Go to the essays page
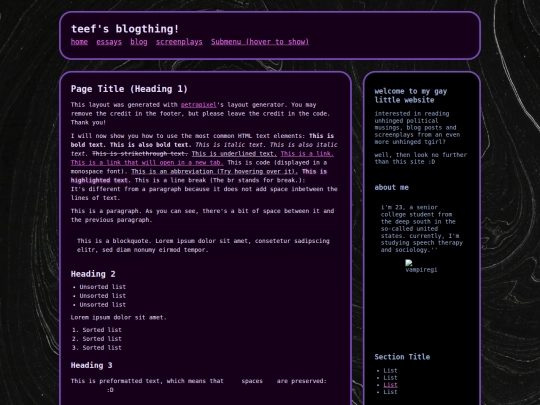 109,42
